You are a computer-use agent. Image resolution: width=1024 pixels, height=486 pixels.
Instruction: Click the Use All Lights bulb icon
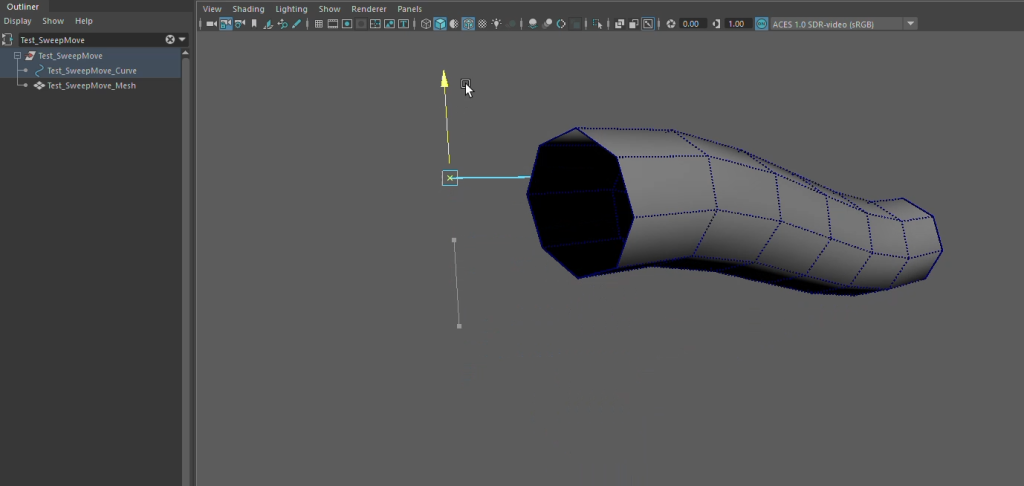tap(496, 23)
